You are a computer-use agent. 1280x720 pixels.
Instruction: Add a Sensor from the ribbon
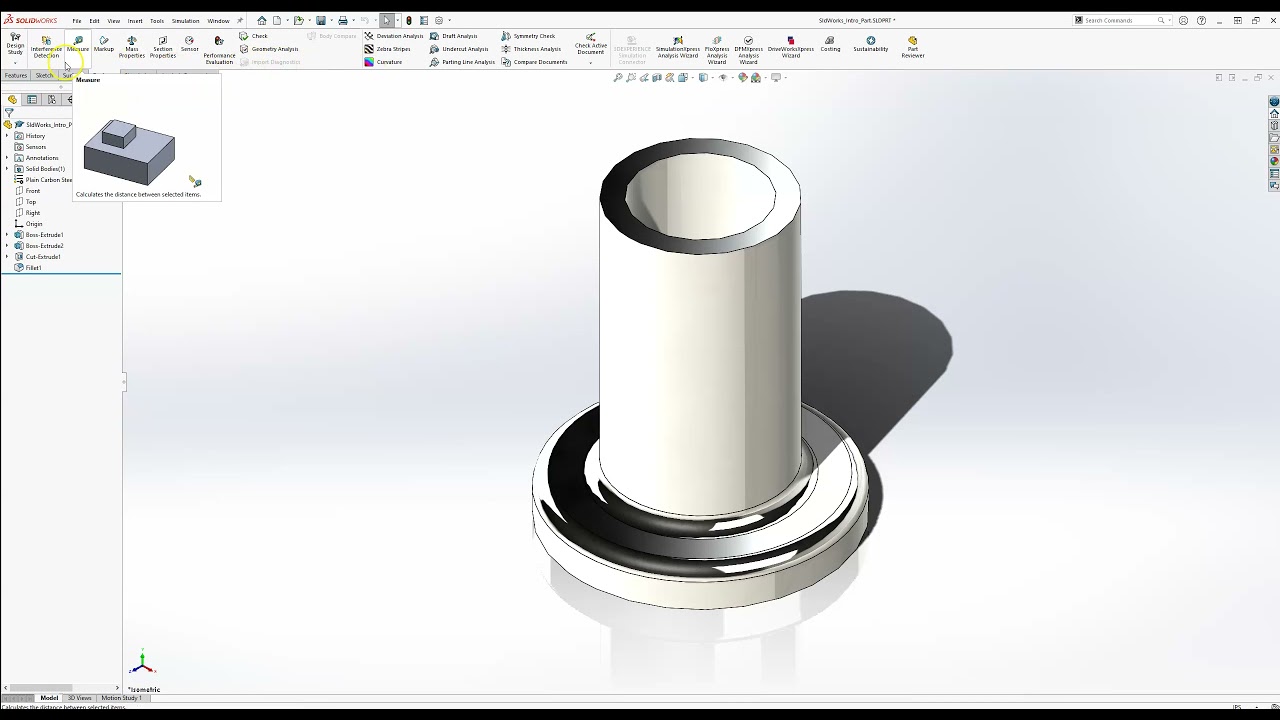click(x=189, y=44)
